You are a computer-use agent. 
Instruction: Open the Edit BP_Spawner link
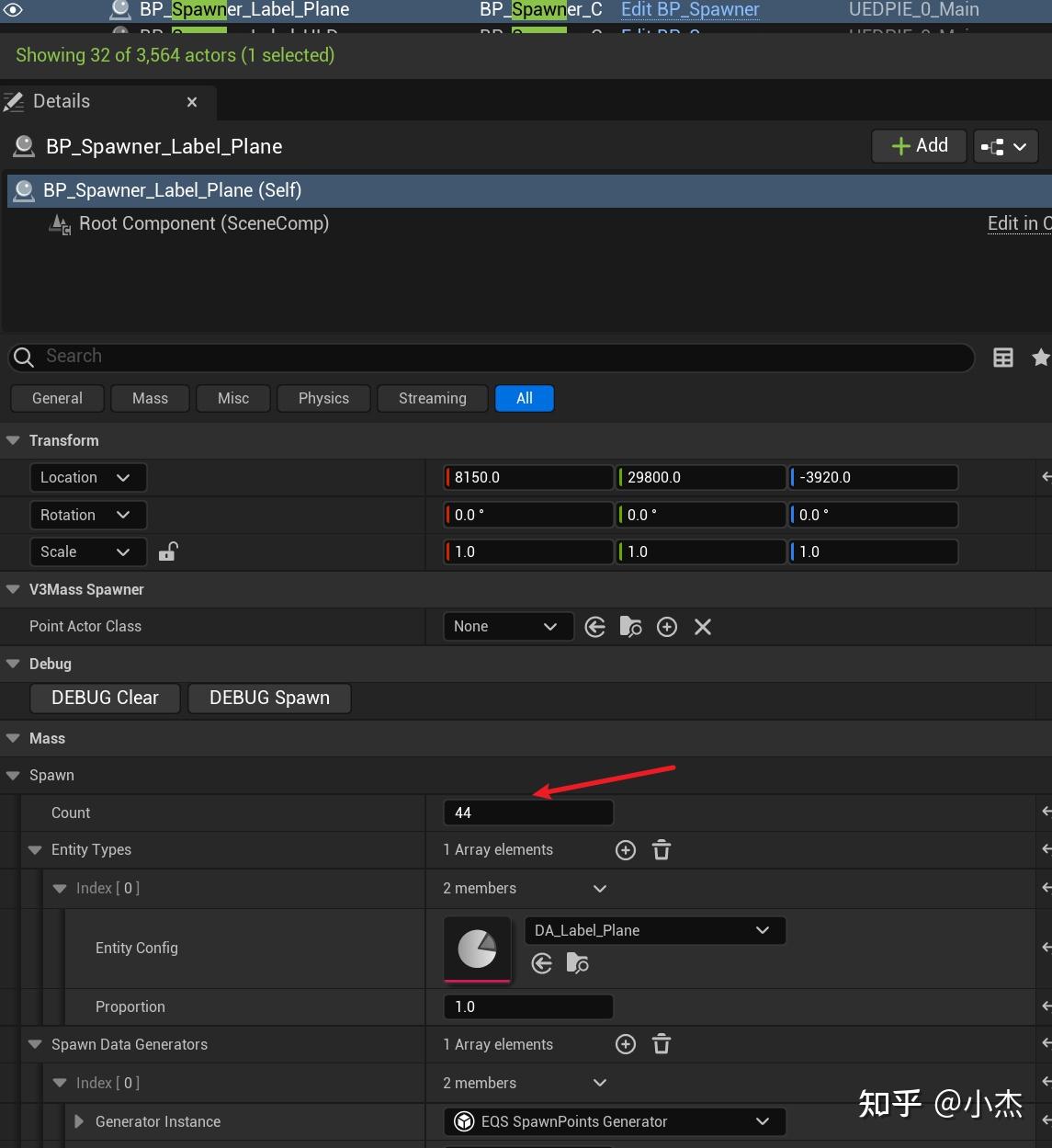click(x=690, y=10)
